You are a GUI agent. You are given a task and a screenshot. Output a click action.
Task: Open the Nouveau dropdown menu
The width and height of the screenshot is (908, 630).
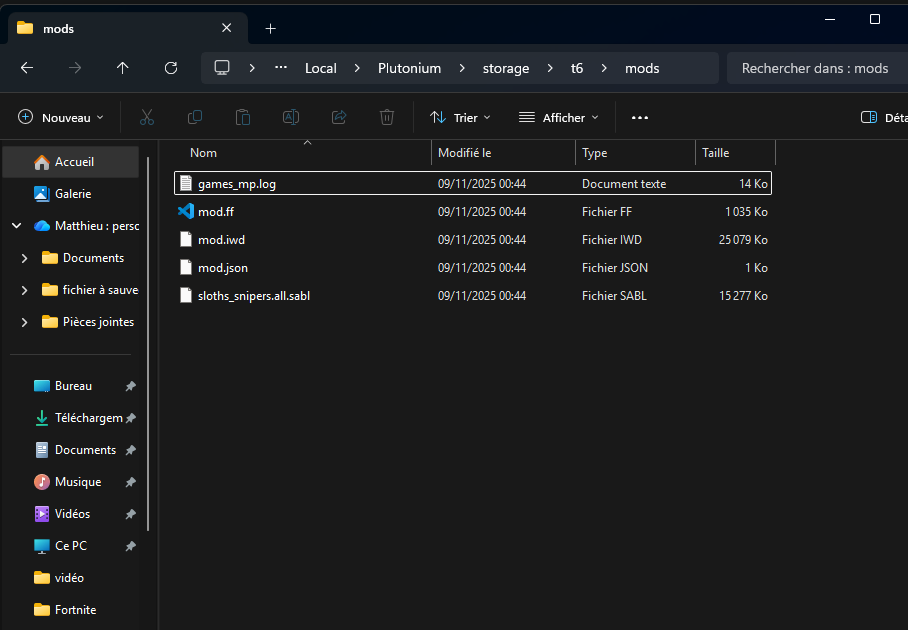click(x=61, y=118)
